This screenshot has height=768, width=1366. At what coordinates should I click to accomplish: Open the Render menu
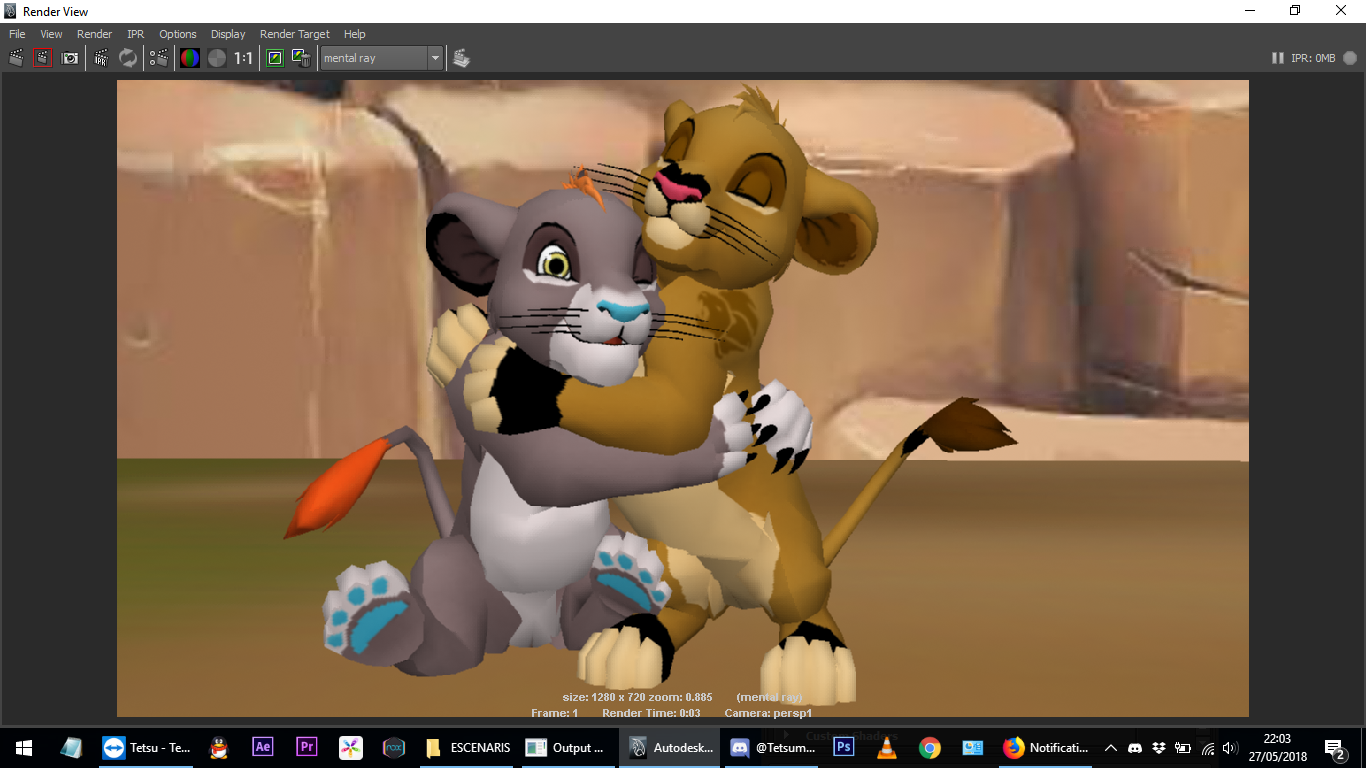(x=94, y=34)
